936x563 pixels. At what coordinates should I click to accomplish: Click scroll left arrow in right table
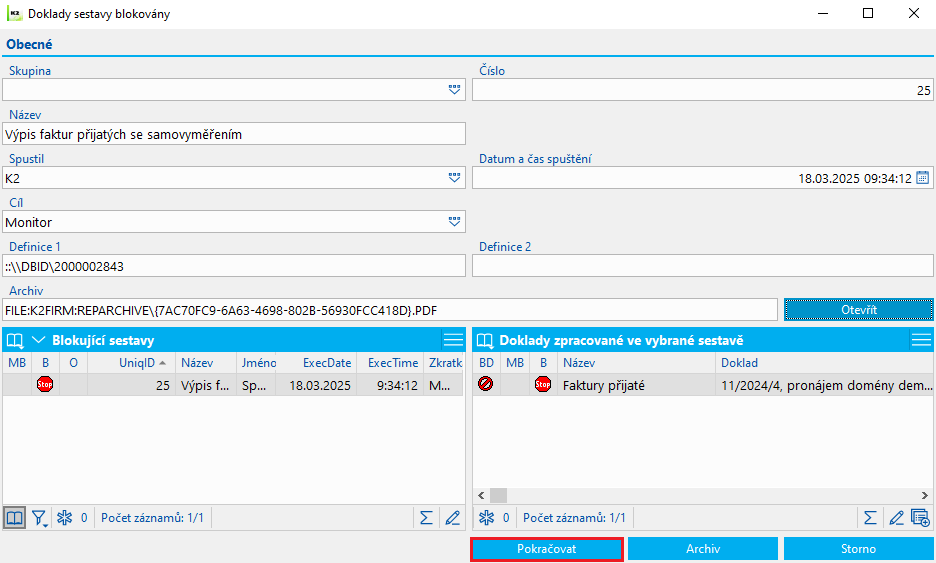tap(481, 496)
